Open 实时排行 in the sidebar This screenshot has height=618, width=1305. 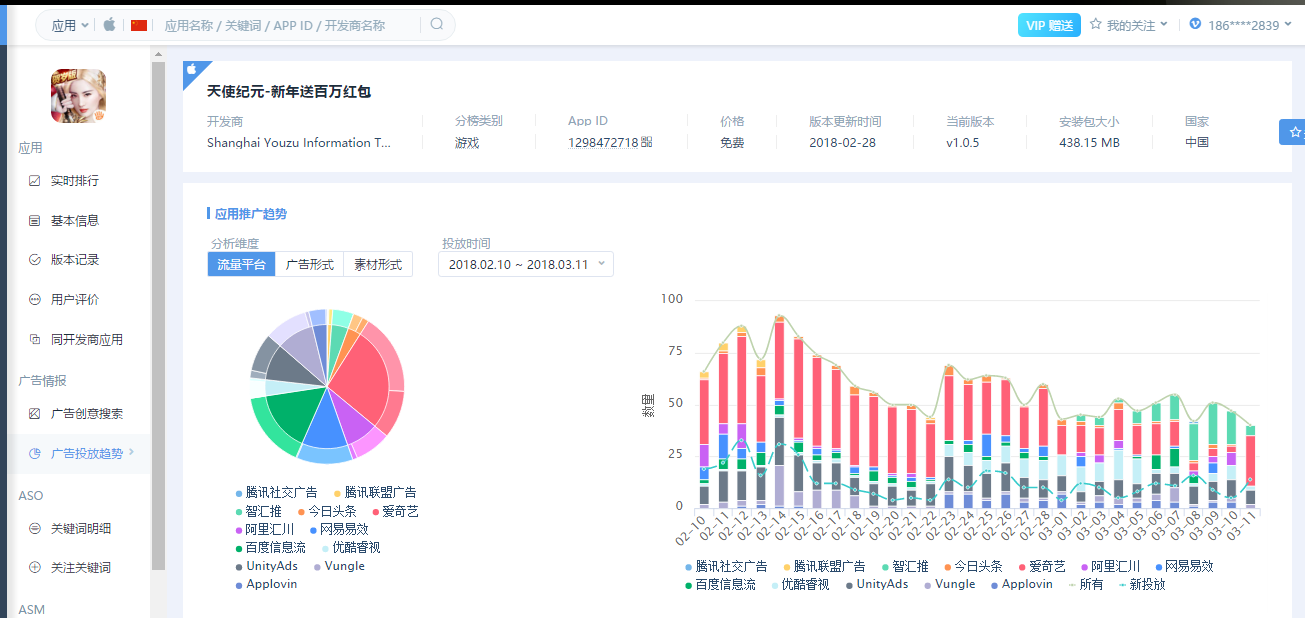75,181
